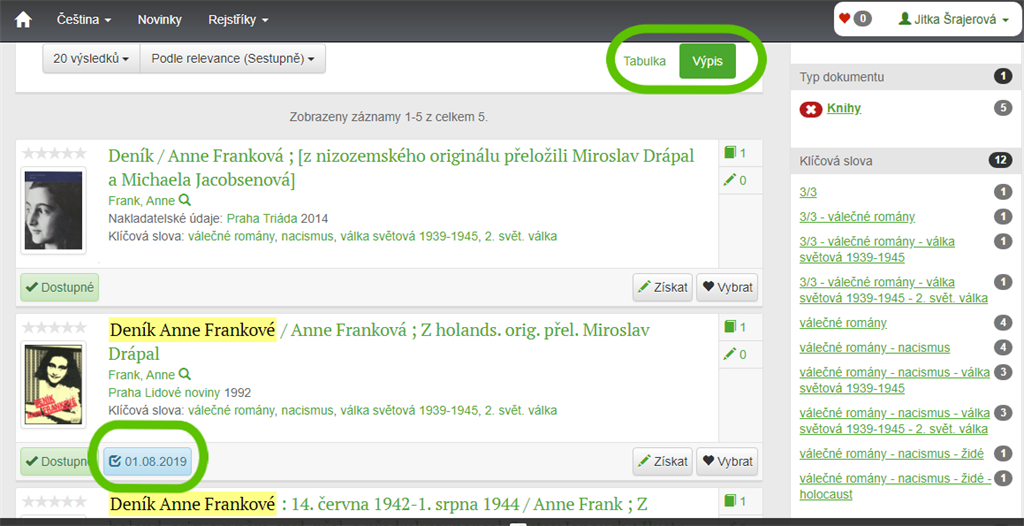Open the Novinky menu item
The image size is (1024, 526).
[159, 20]
